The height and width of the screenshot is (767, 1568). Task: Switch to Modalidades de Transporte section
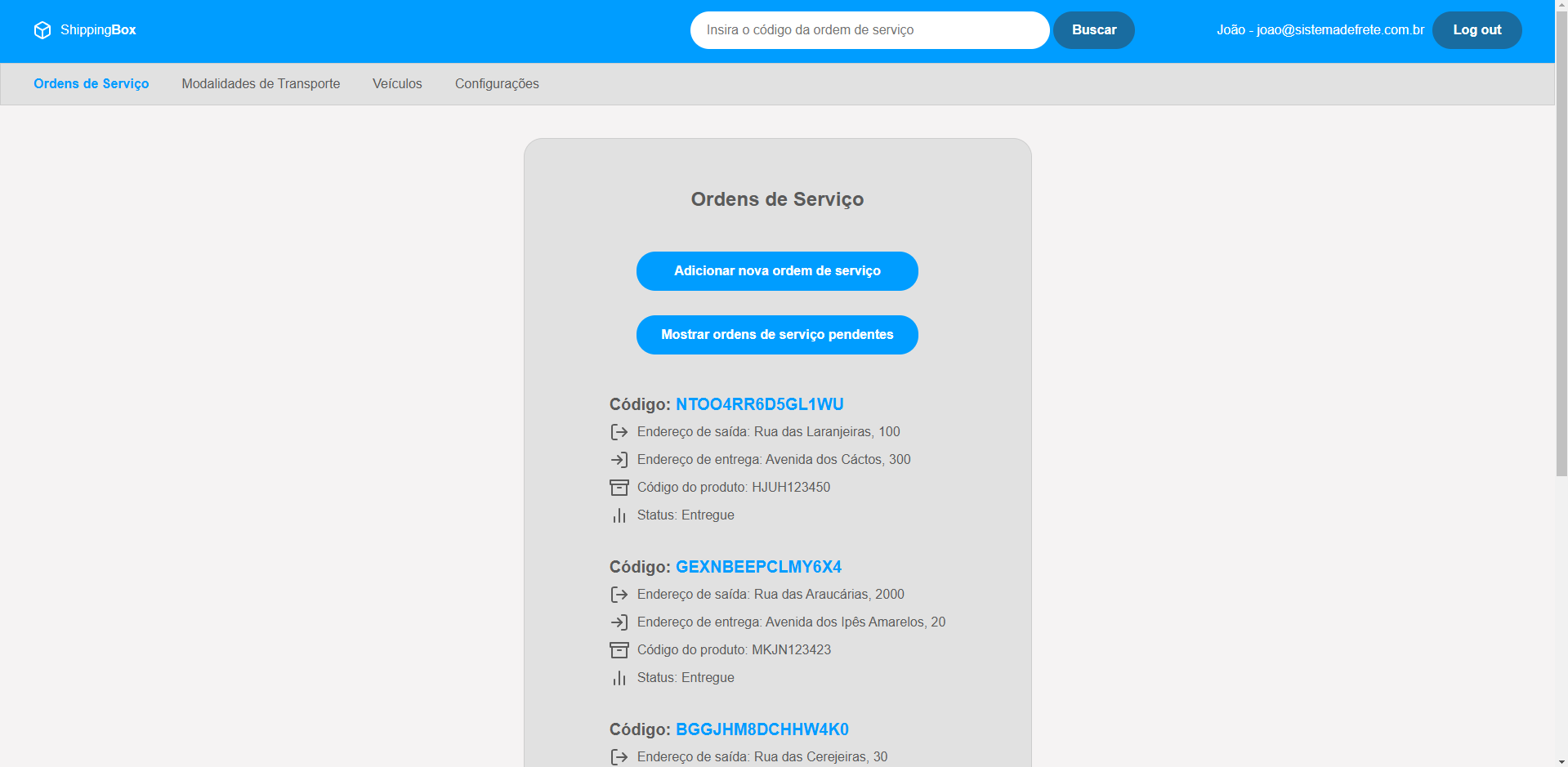[260, 83]
